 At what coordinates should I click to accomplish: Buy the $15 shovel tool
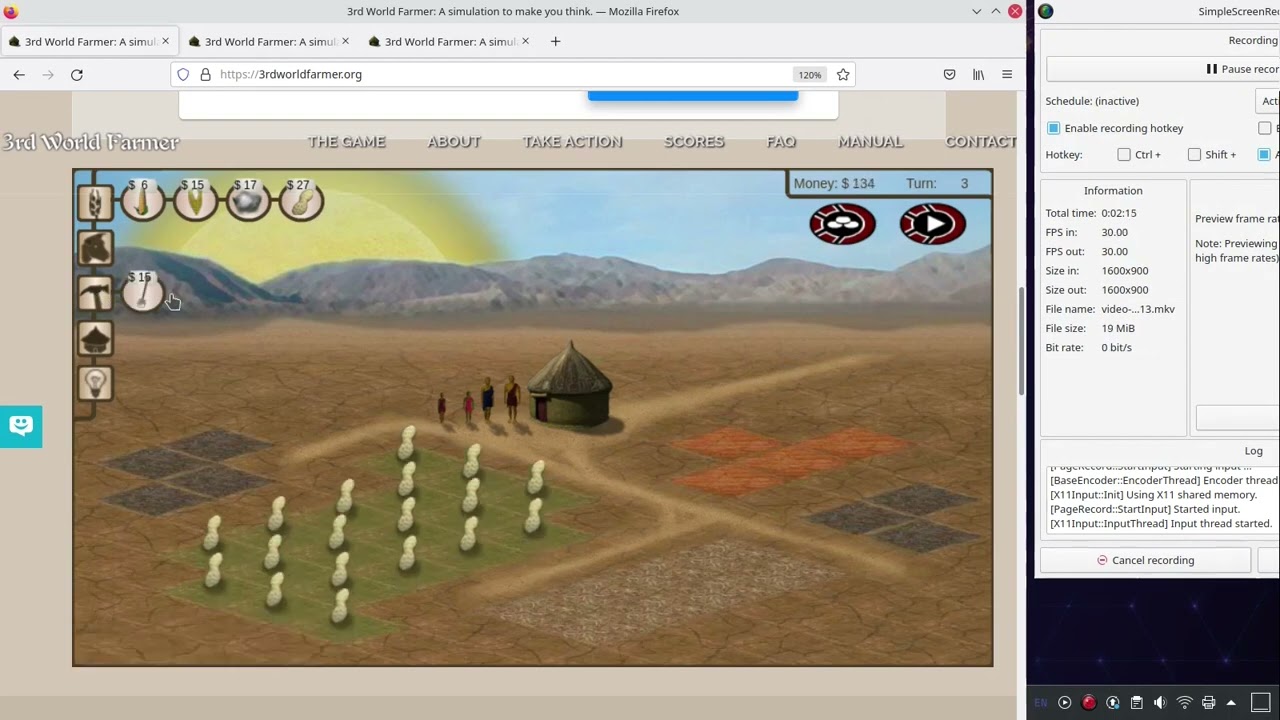point(142,291)
